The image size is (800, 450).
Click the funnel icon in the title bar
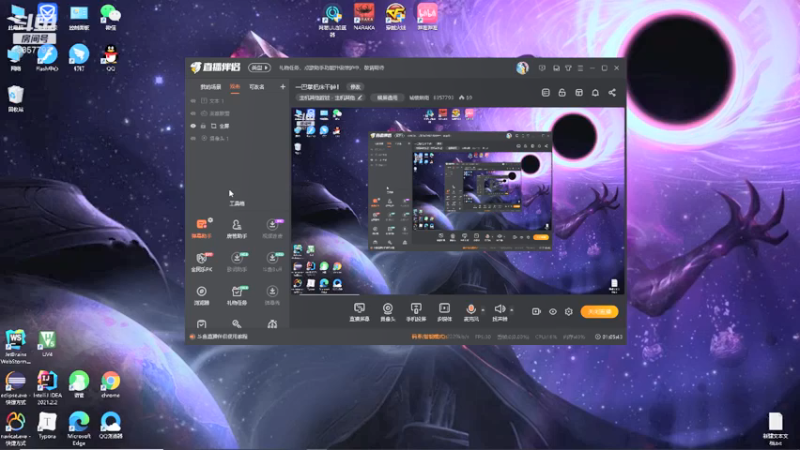coord(568,68)
